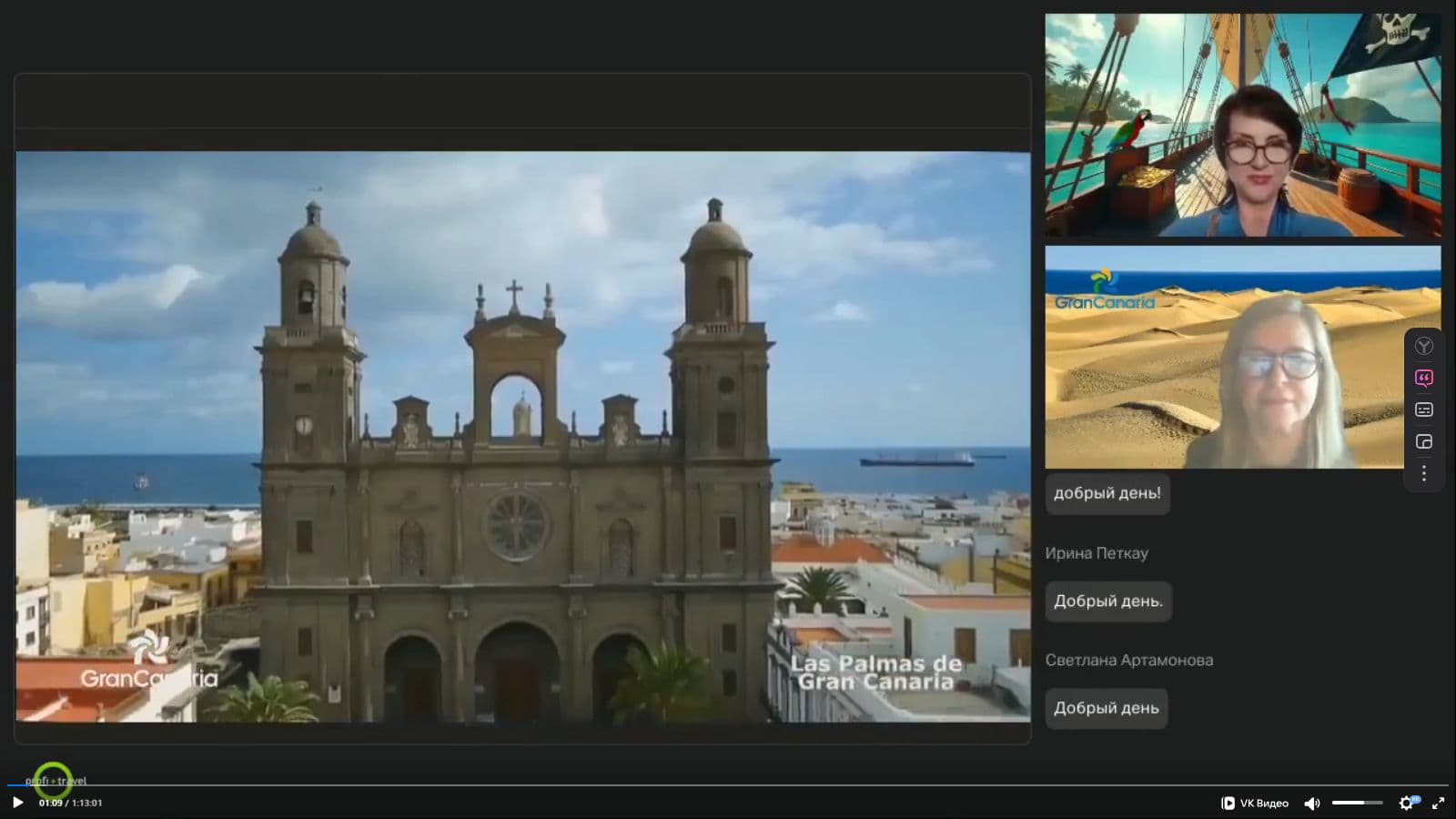Open picture-in-picture from the side panel
Screen dimensions: 1456x819
tap(1424, 441)
